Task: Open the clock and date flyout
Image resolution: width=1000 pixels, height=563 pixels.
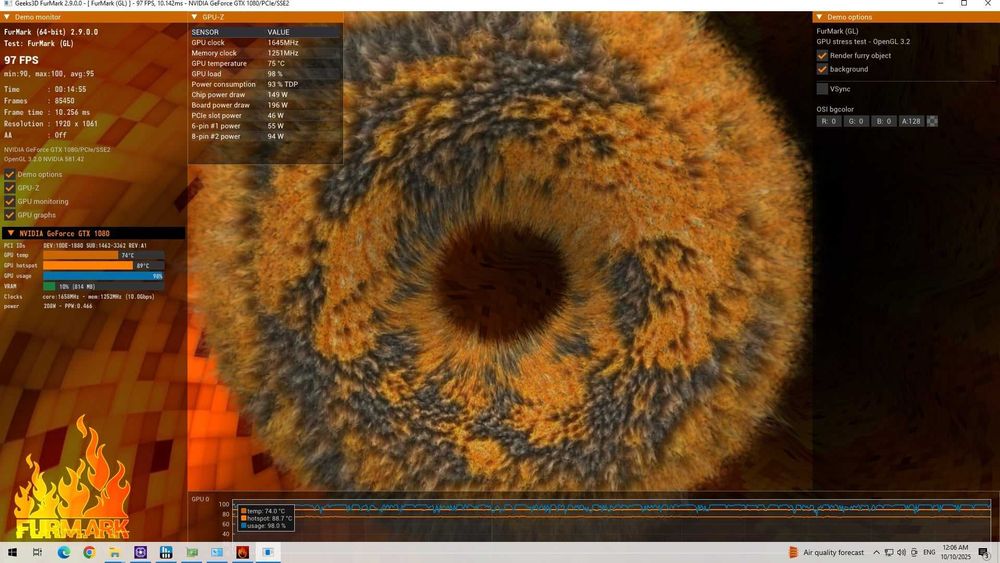Action: [955, 552]
